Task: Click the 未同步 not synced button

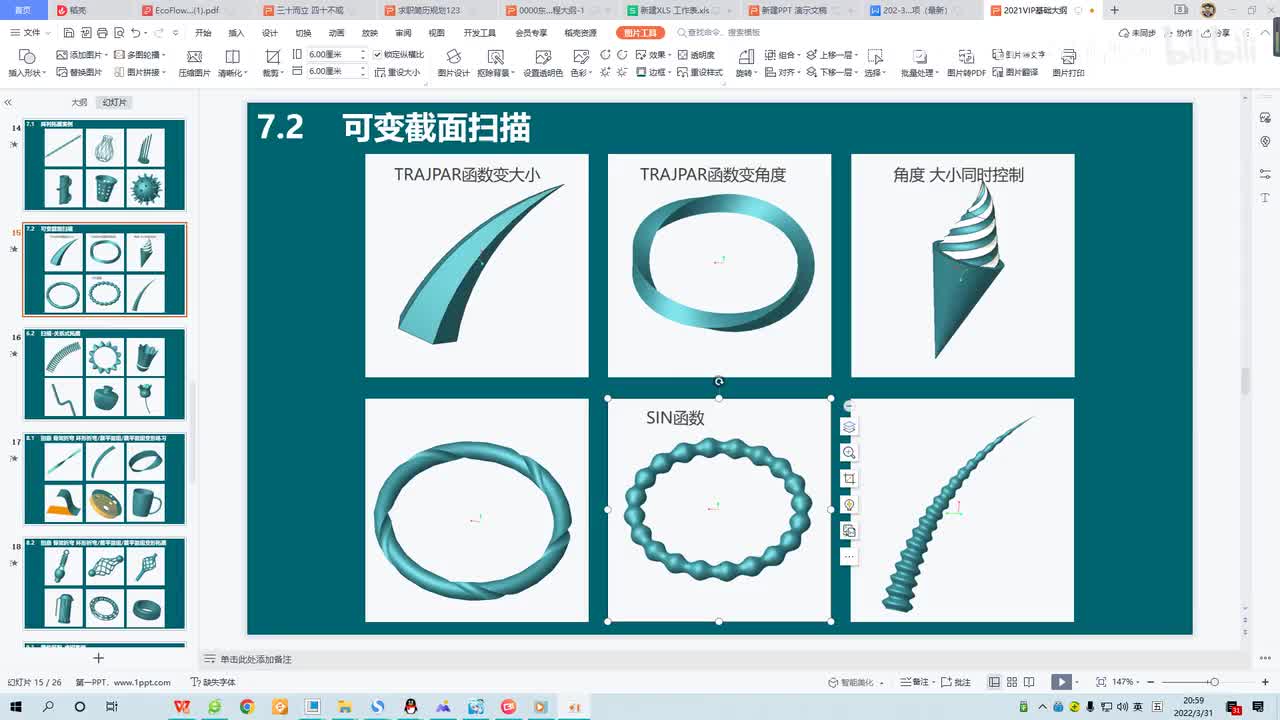Action: 1138,33
